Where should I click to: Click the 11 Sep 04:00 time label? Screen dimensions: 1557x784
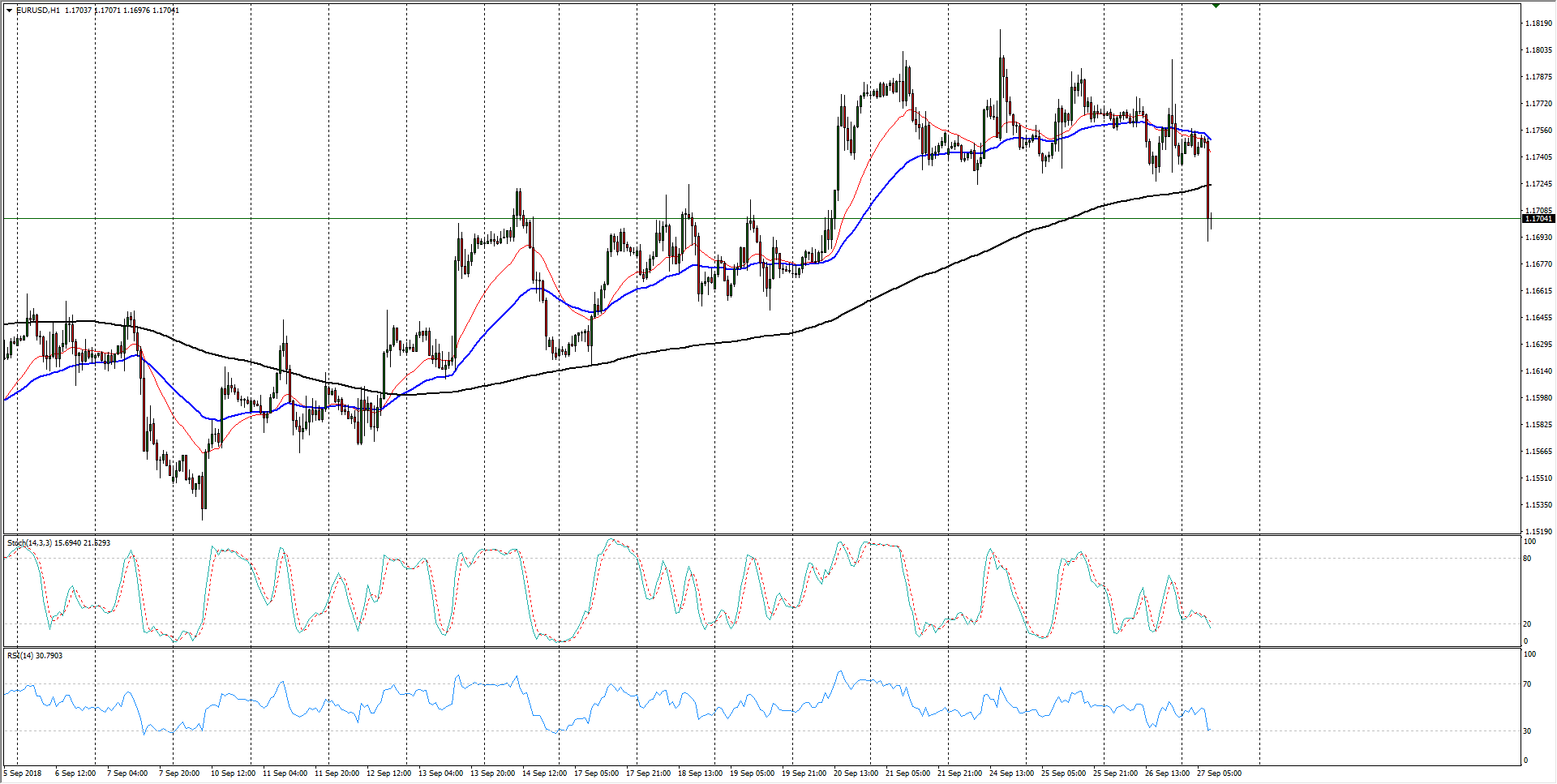[x=285, y=773]
